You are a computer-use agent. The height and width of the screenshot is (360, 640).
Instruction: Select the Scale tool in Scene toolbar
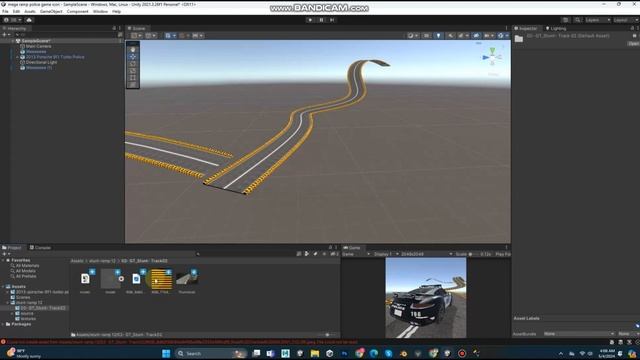pos(133,71)
